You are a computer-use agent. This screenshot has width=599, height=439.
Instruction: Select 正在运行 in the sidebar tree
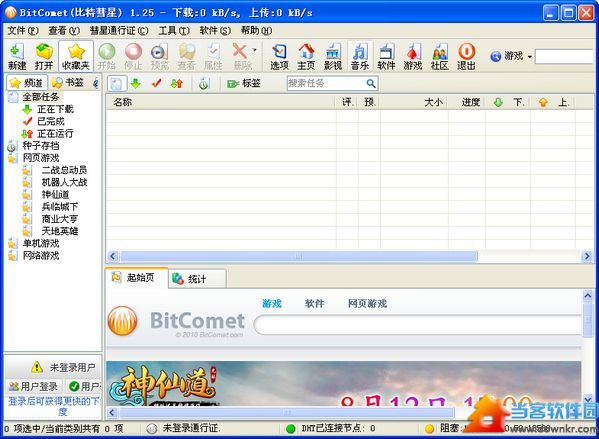point(55,134)
